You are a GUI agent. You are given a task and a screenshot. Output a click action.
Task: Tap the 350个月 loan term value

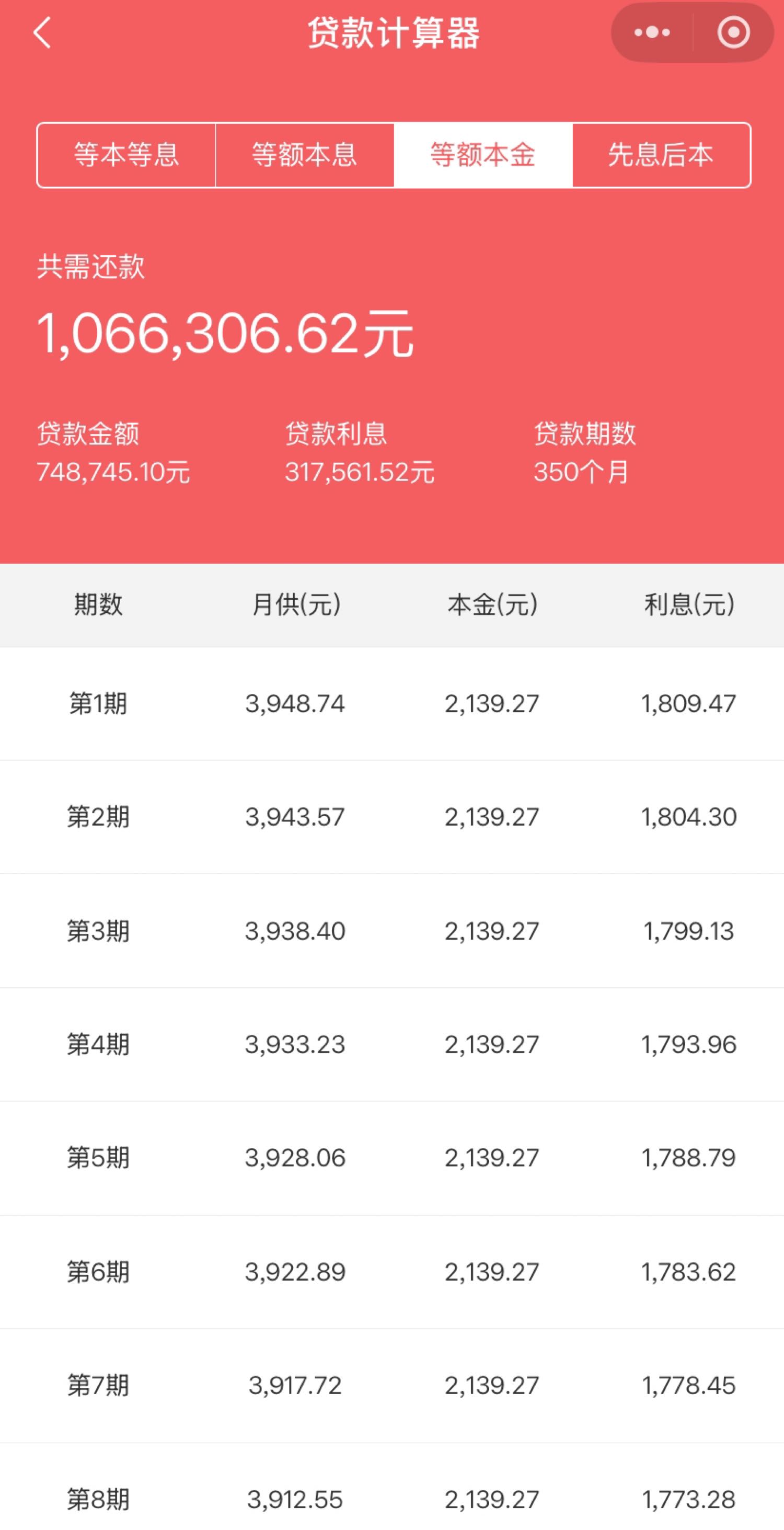pyautogui.click(x=581, y=472)
